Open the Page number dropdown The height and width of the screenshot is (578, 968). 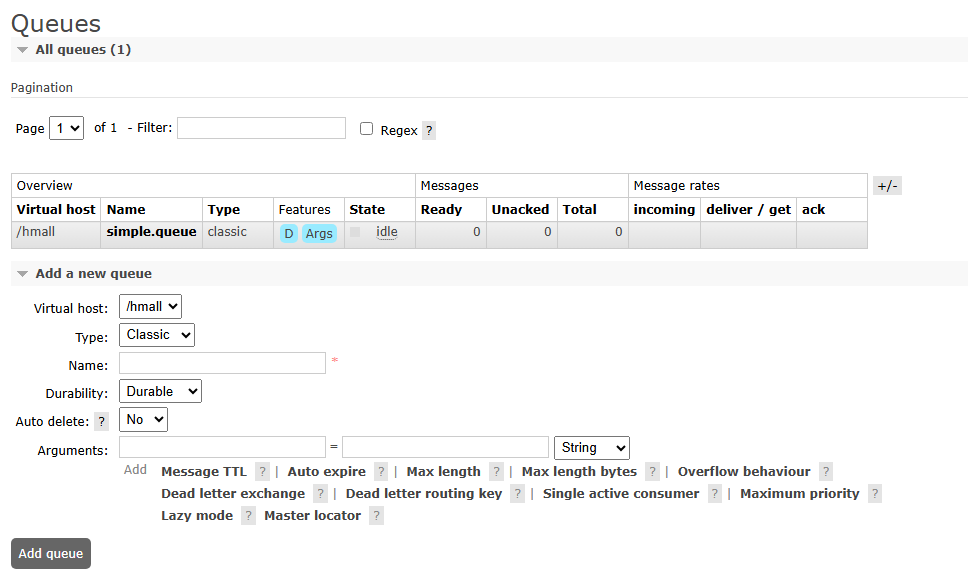[x=67, y=128]
